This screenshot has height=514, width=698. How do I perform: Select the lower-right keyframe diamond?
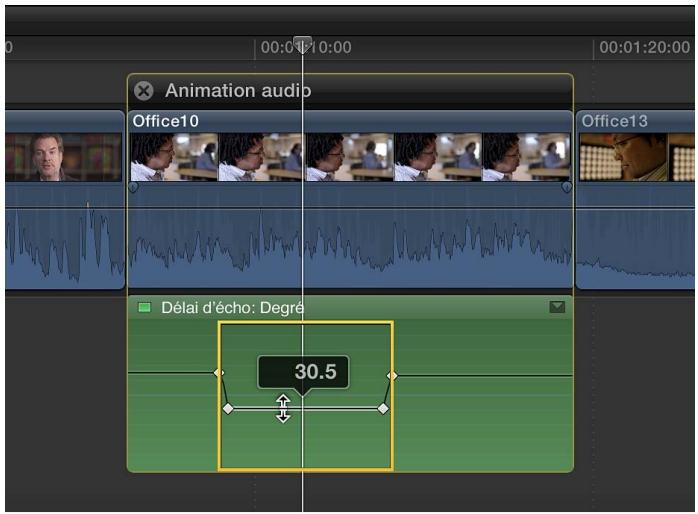coord(383,409)
